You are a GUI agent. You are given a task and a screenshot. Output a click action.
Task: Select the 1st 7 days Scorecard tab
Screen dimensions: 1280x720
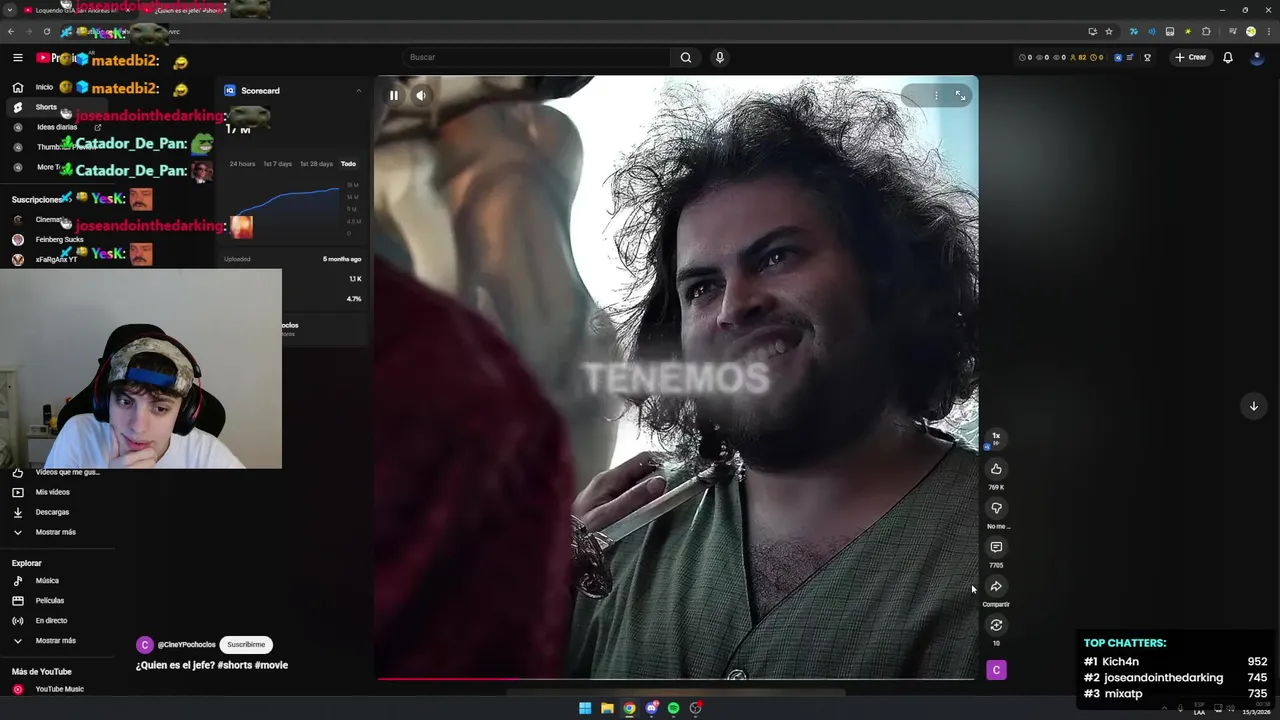[x=278, y=164]
